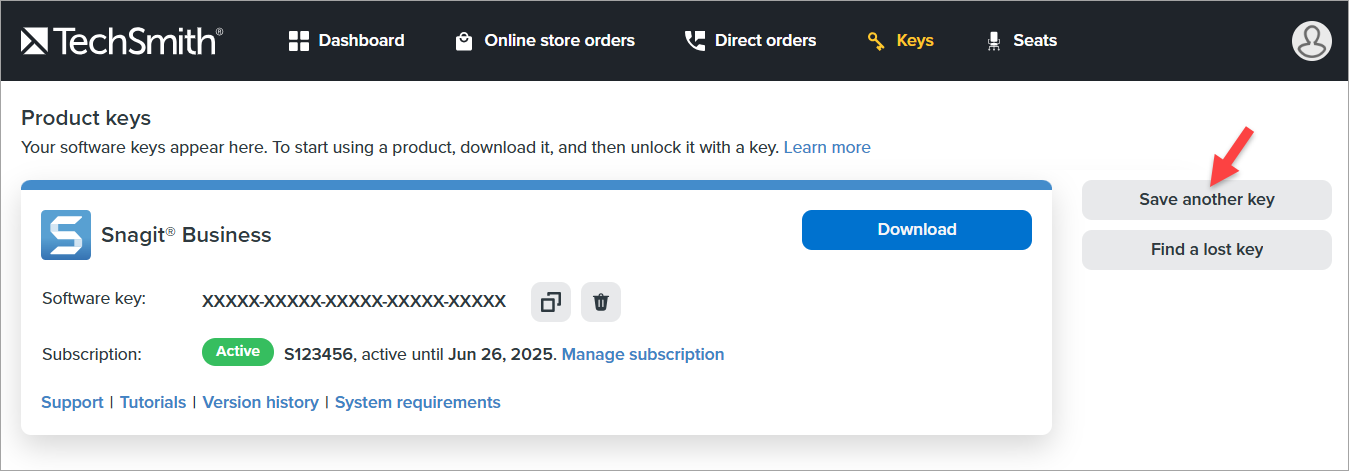The height and width of the screenshot is (471, 1349).
Task: Choose Find a lost key
Action: click(1206, 250)
